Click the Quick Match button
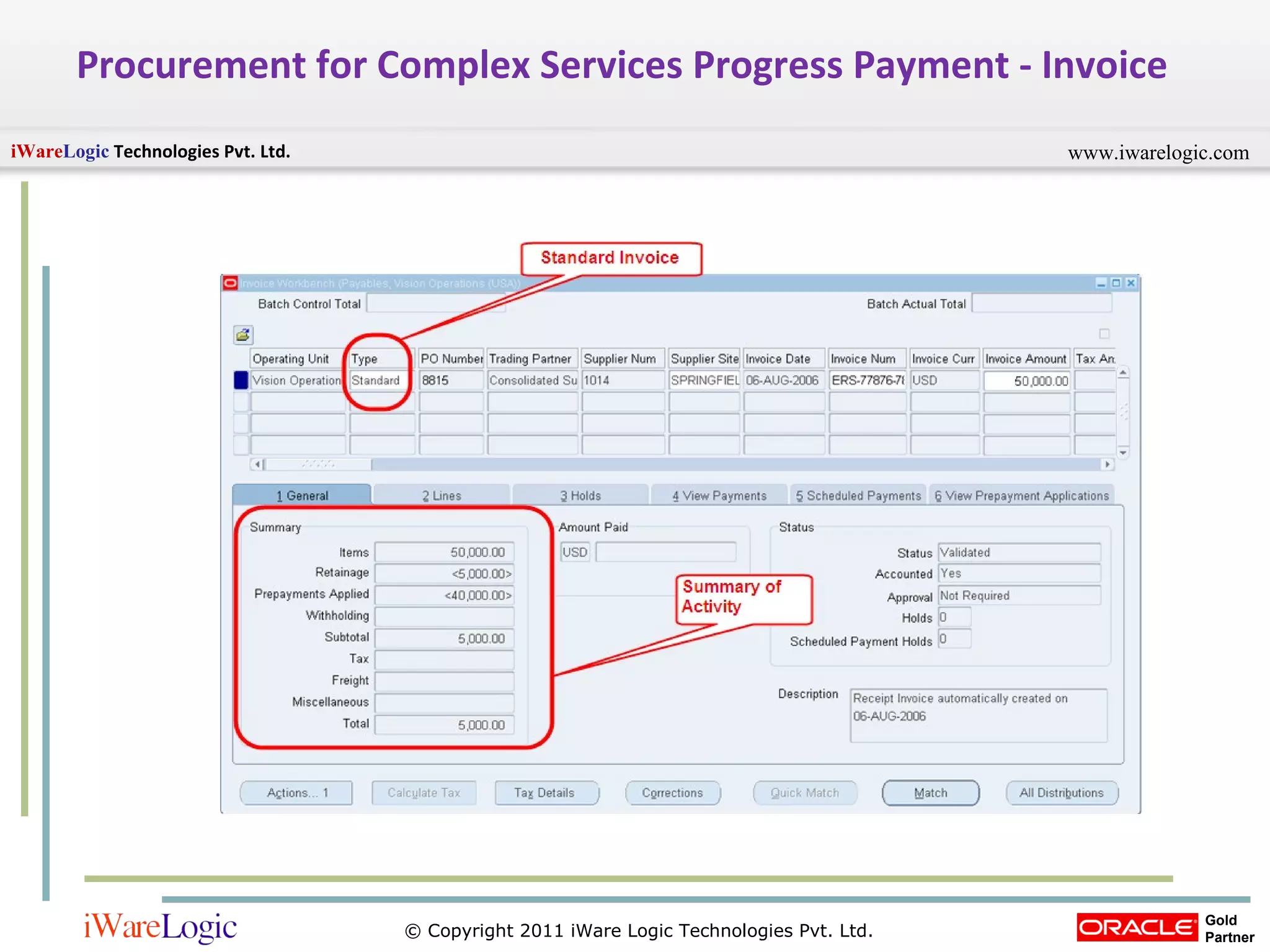Viewport: 1270px width, 952px height. point(805,793)
